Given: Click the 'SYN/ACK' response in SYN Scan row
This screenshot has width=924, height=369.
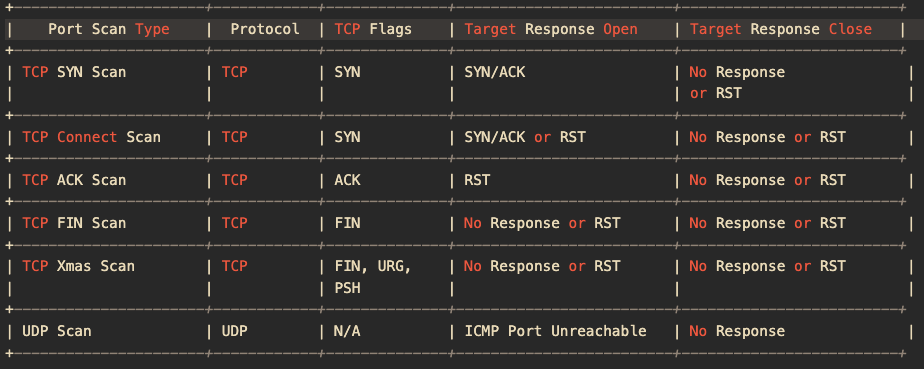Looking at the screenshot, I should coord(494,72).
